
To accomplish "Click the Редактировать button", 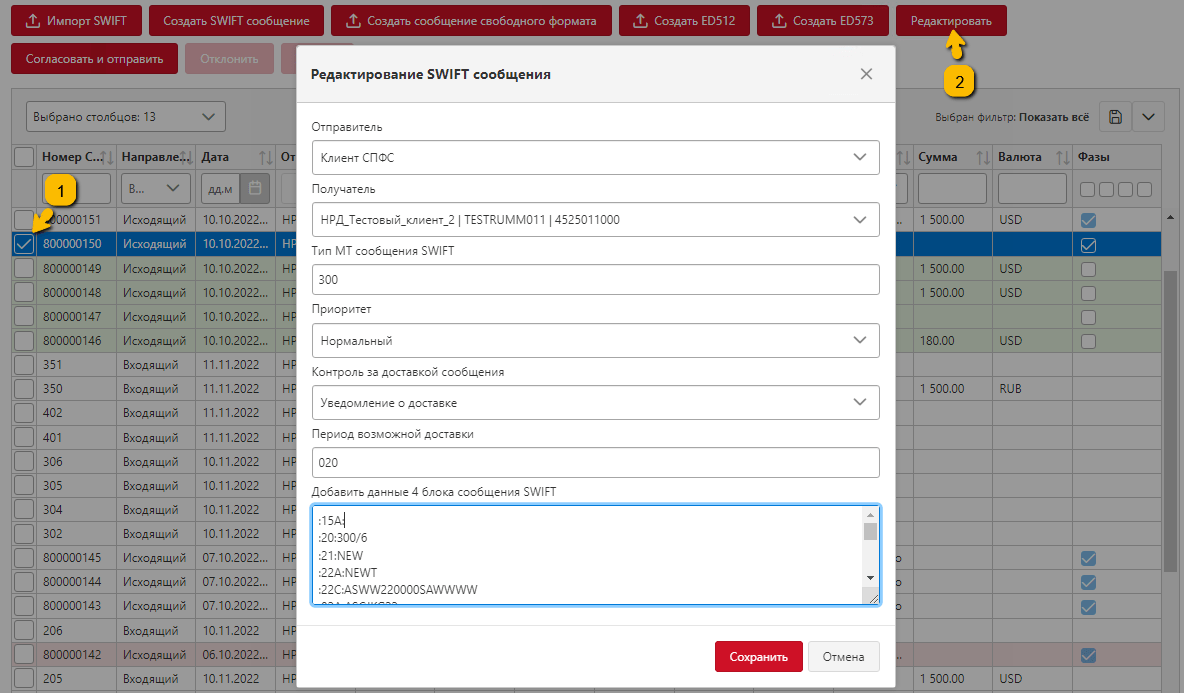I will click(951, 20).
